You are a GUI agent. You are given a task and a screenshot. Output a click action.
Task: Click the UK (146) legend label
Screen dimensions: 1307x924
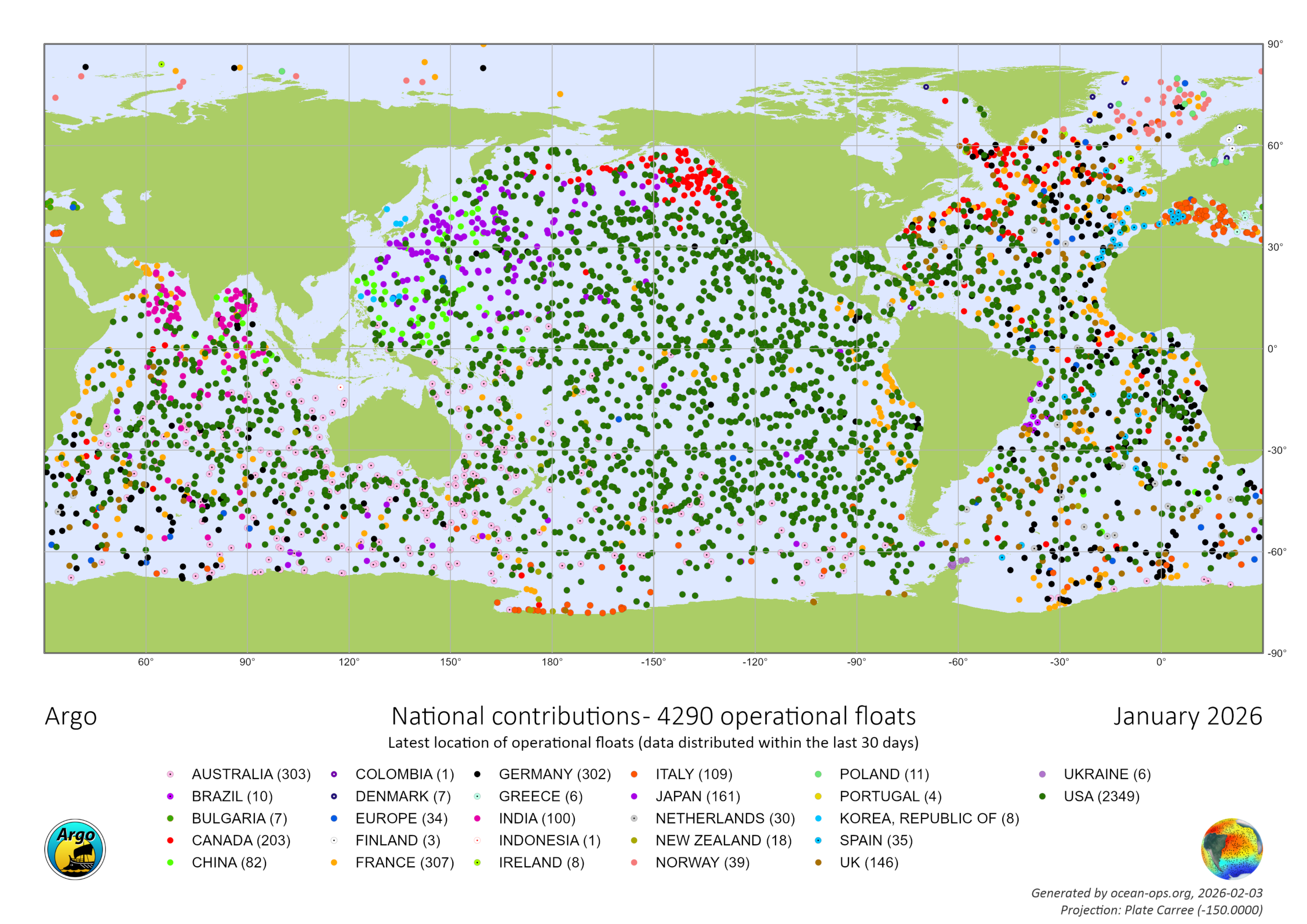pos(868,863)
